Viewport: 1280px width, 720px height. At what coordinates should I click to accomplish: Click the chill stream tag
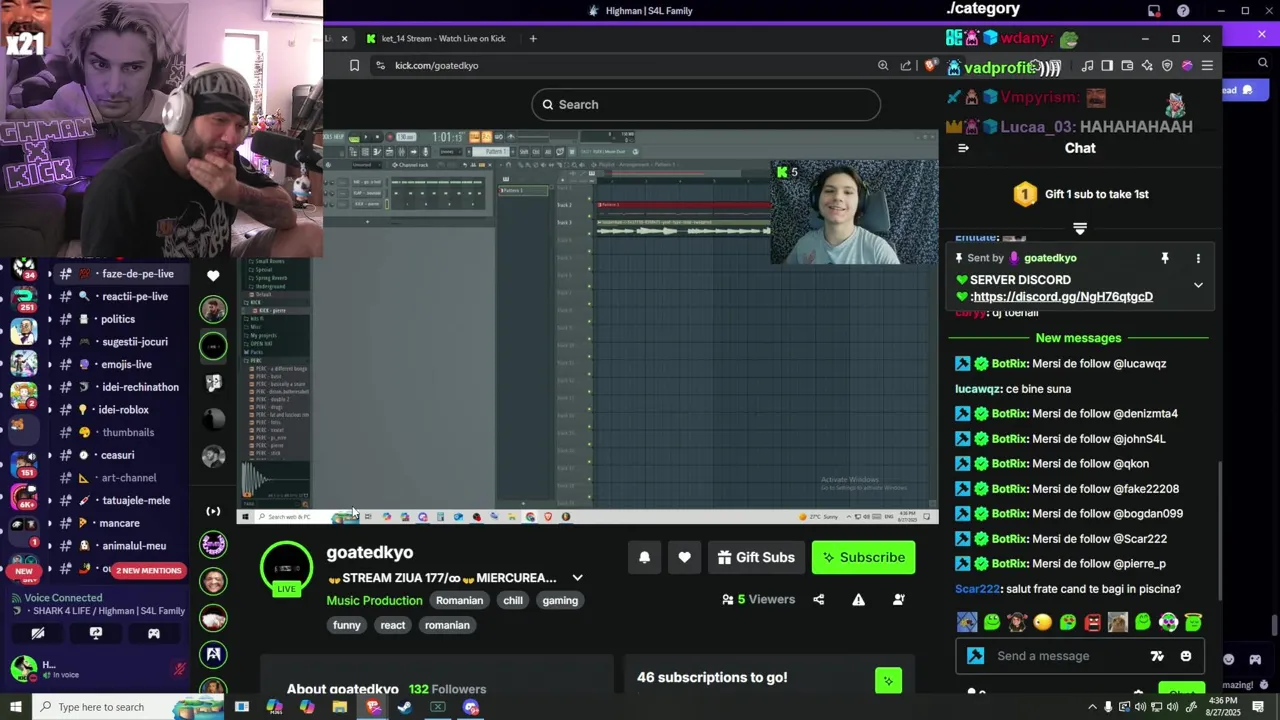click(x=513, y=600)
